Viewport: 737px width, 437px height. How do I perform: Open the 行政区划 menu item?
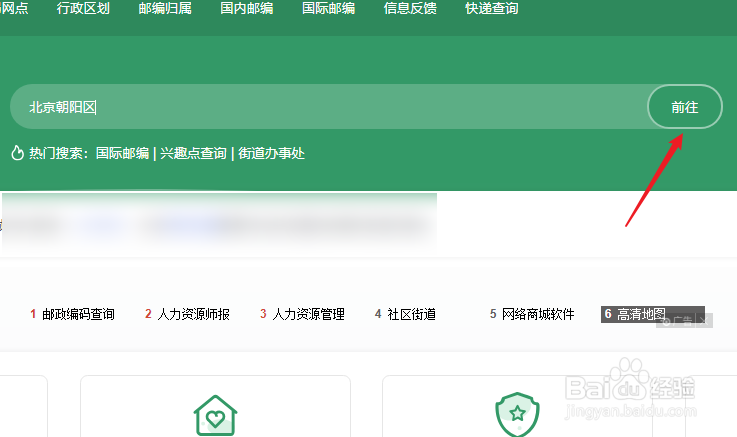[83, 8]
